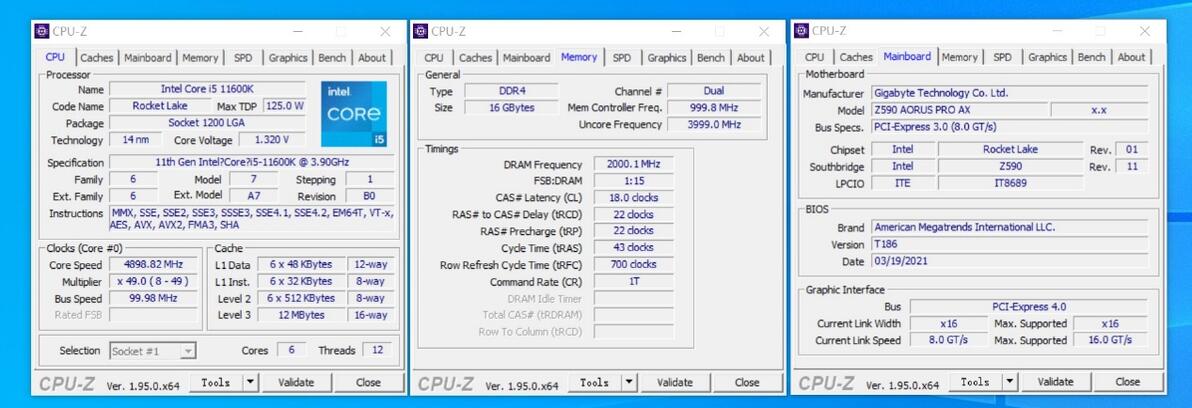
Task: Open the Memory tab in the CPU window
Action: (x=200, y=58)
